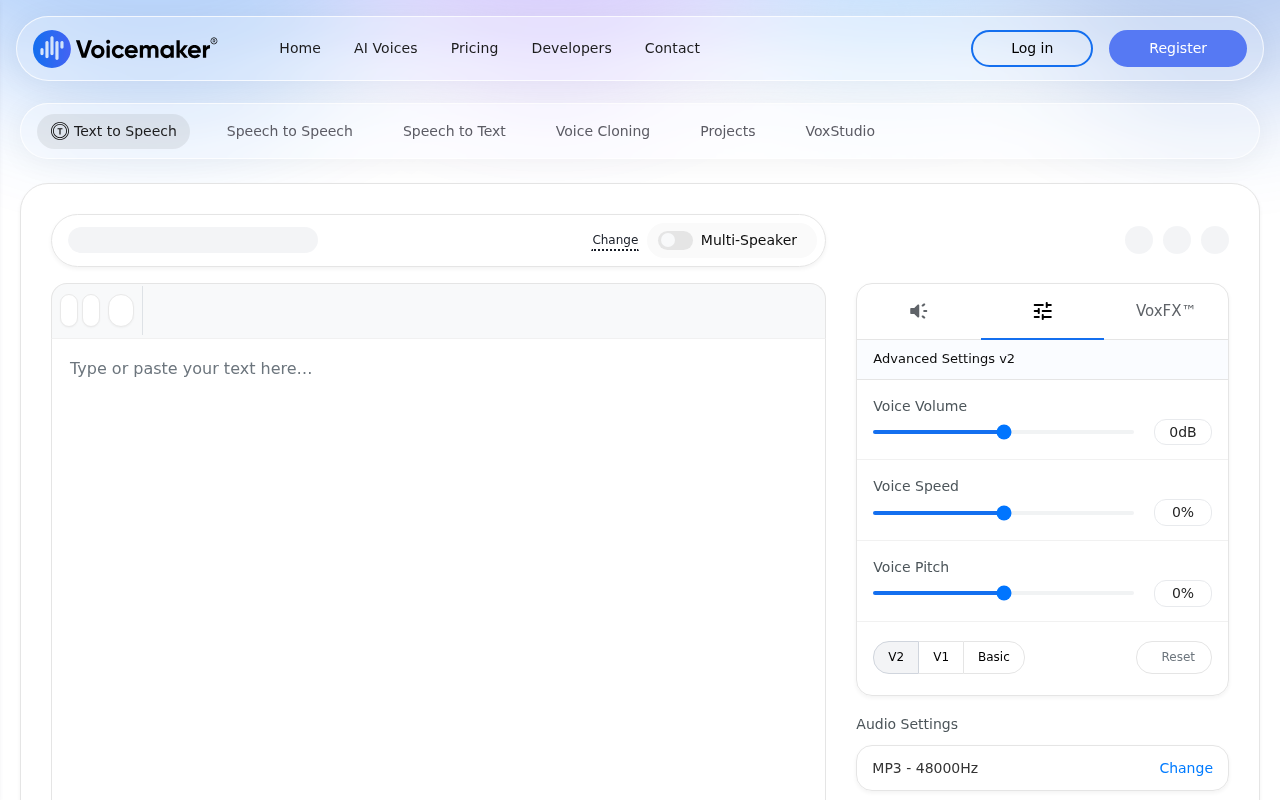The width and height of the screenshot is (1280, 800).
Task: Click the Voice Speed slider handle
Action: pyautogui.click(x=1004, y=513)
